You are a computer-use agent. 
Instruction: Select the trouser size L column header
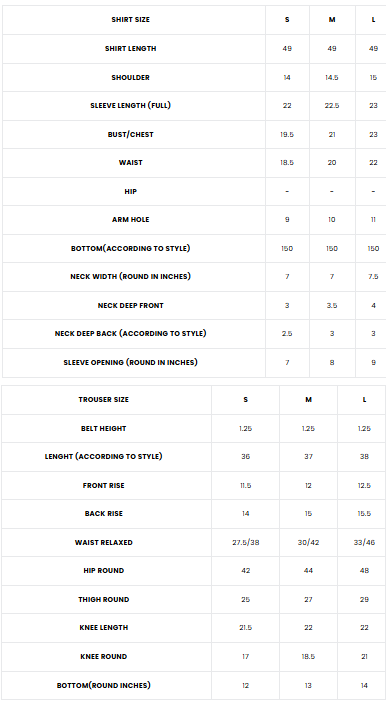364,400
